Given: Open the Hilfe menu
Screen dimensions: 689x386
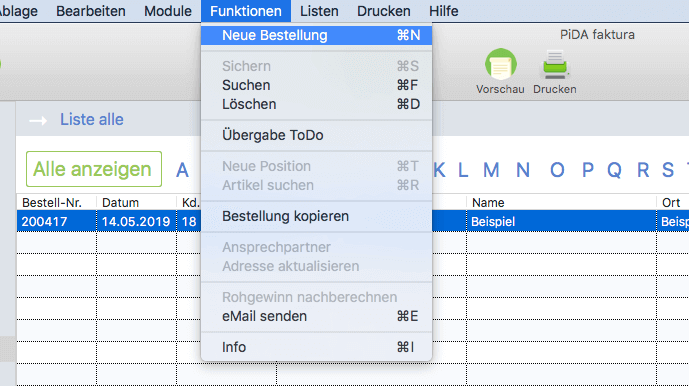Looking at the screenshot, I should (443, 11).
